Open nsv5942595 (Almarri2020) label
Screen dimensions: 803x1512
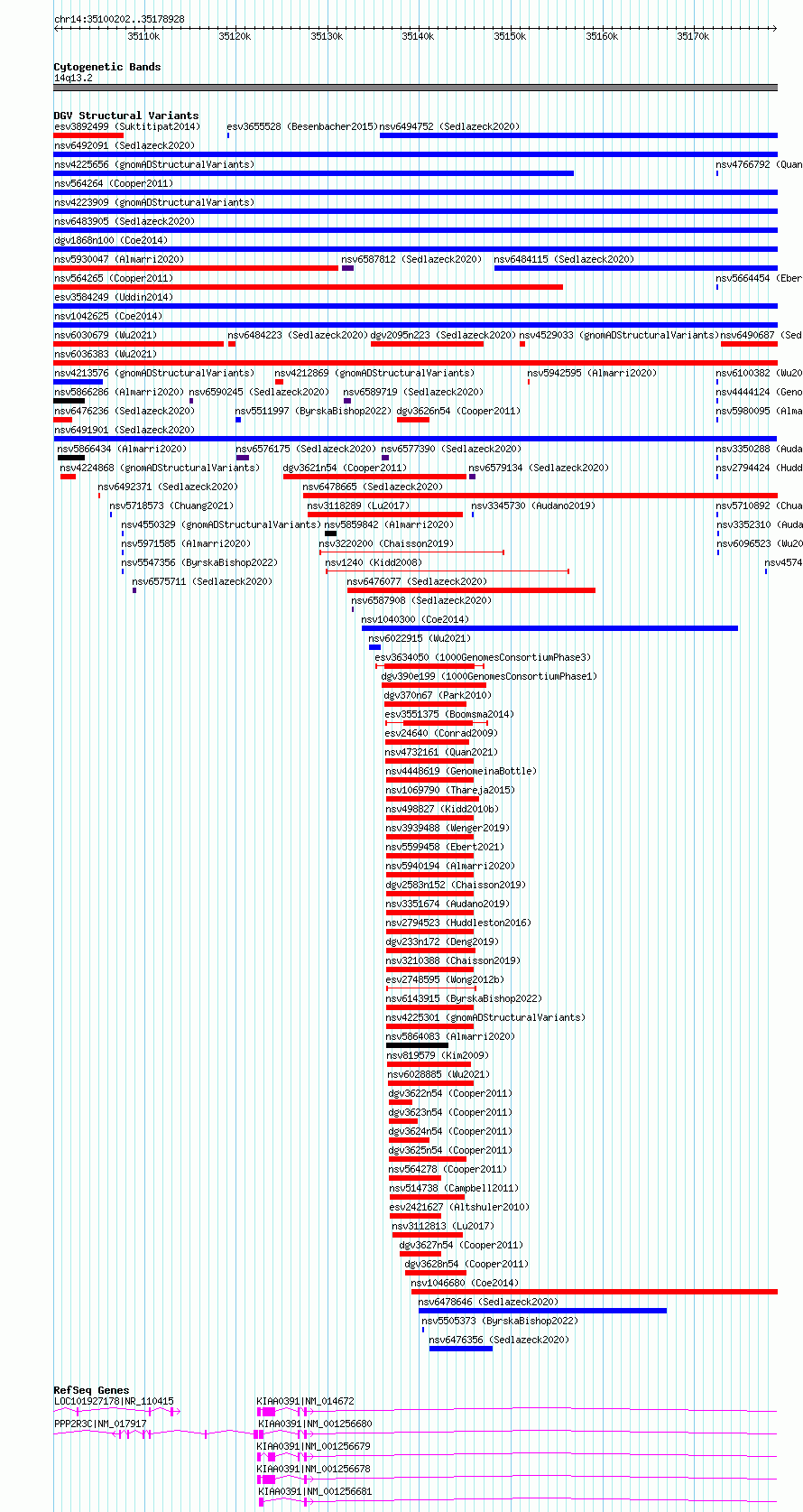592,373
